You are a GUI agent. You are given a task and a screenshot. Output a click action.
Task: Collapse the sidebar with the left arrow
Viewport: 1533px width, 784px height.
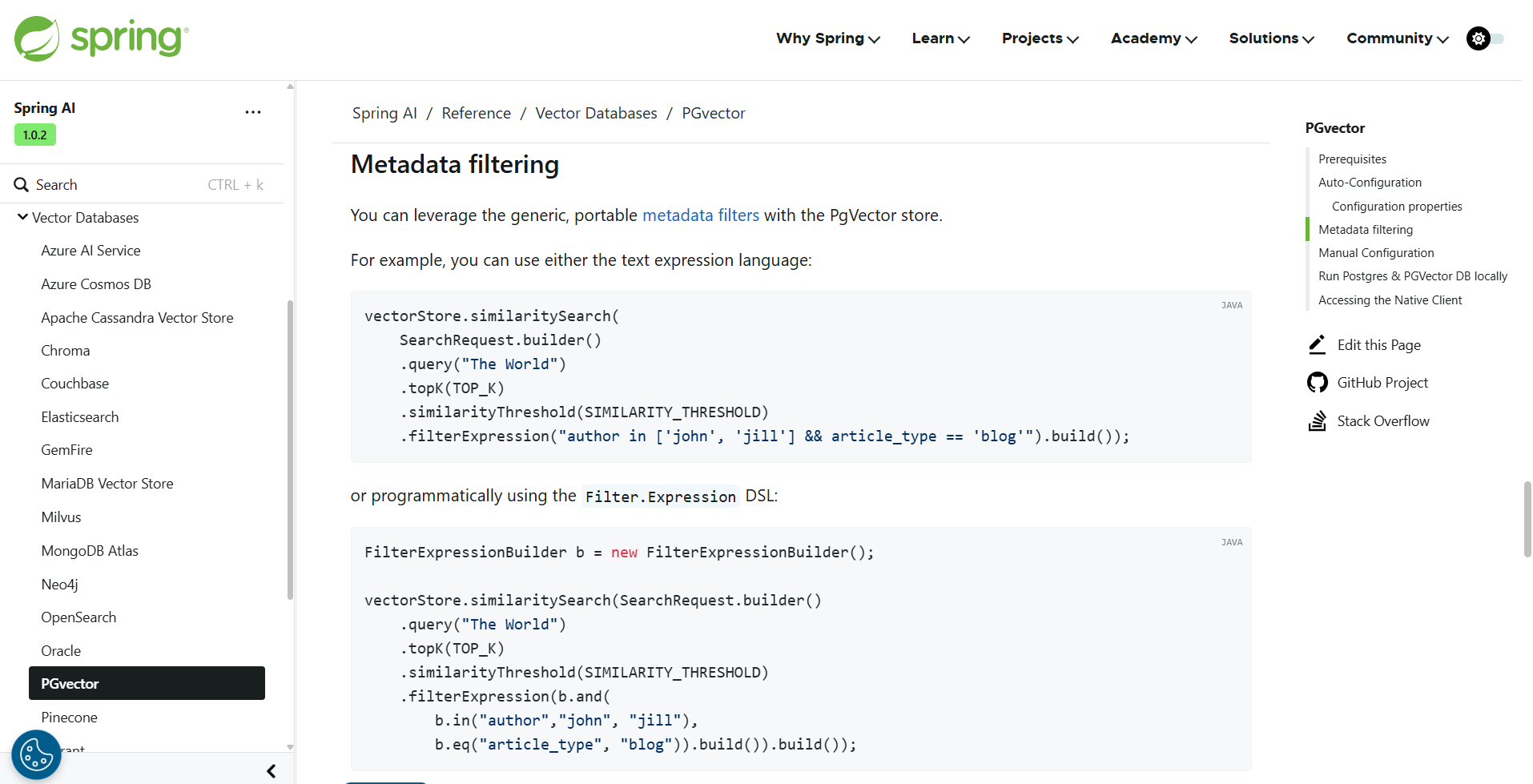pos(272,770)
